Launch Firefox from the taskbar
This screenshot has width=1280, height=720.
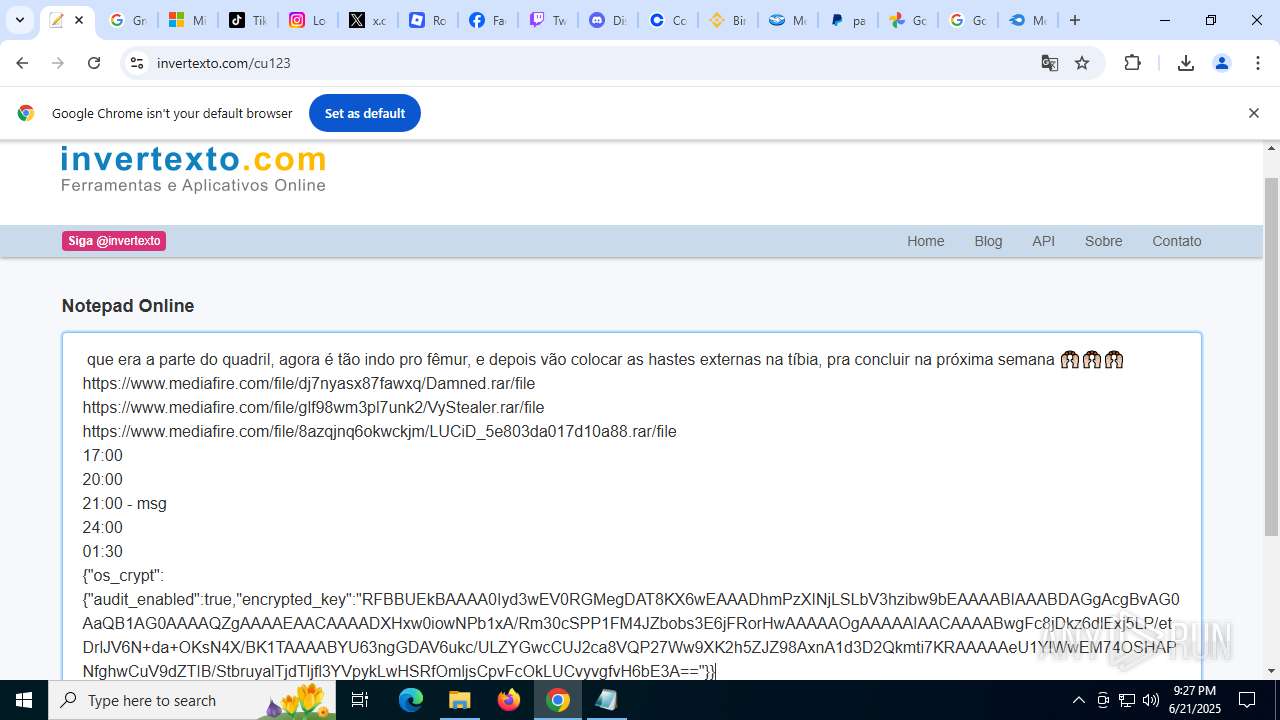(x=509, y=700)
